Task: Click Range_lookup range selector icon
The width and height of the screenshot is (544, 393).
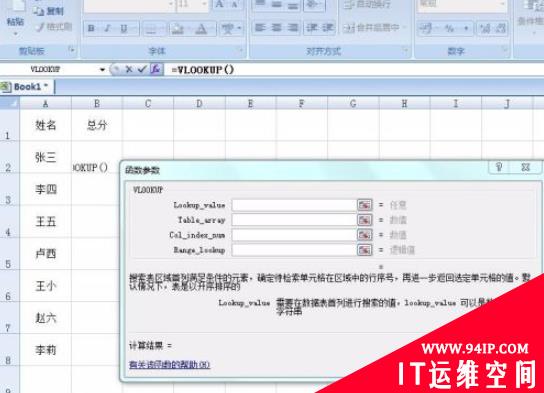Action: point(365,250)
